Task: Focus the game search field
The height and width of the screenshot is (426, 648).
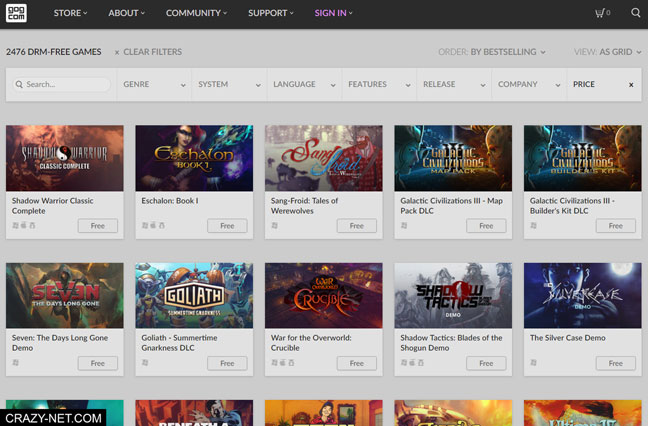Action: (x=62, y=84)
